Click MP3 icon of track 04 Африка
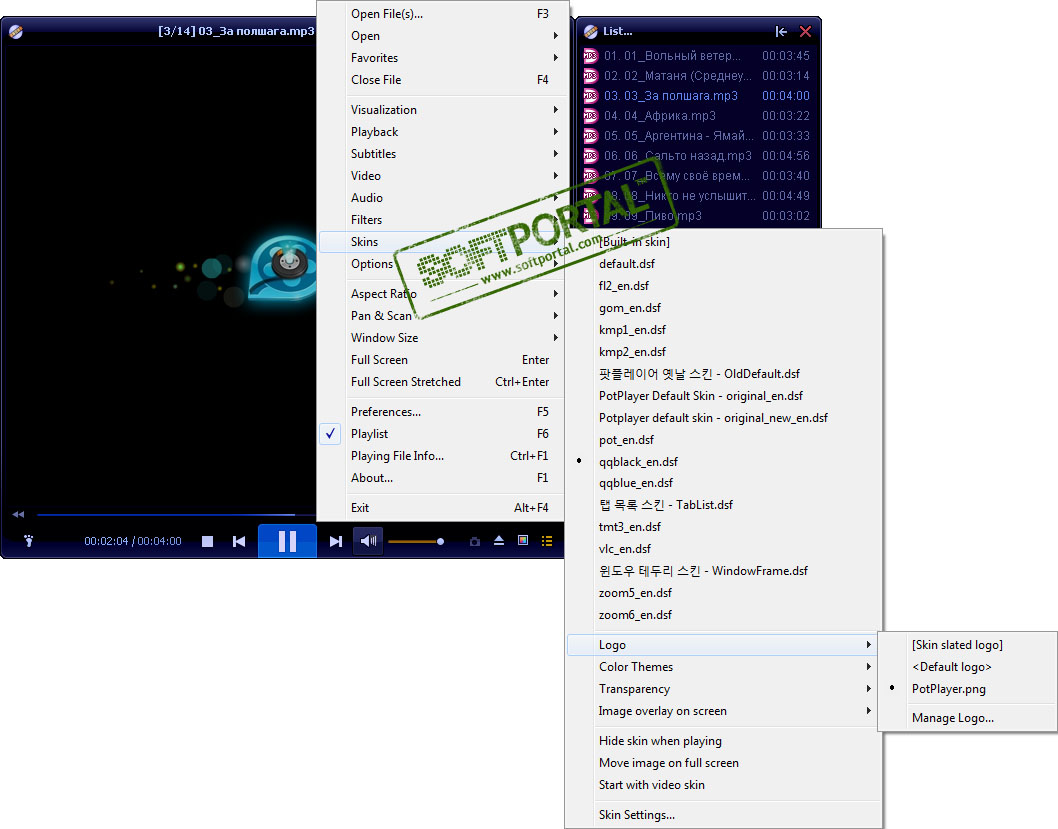 [590, 116]
